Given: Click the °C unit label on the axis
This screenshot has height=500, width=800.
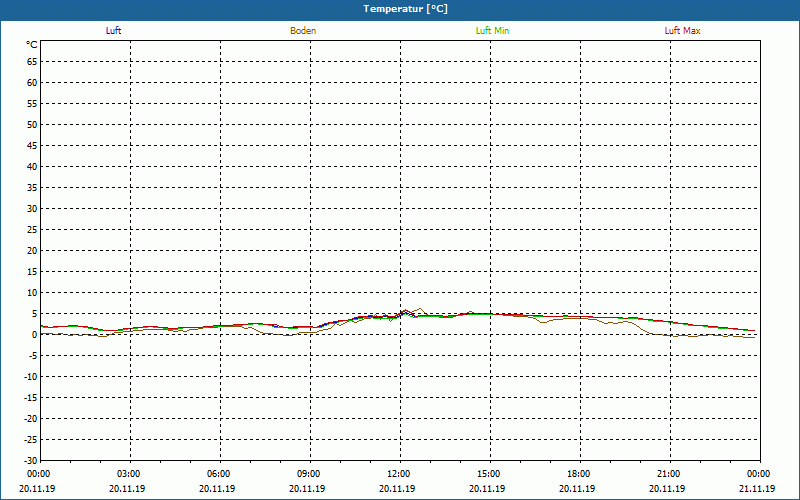Looking at the screenshot, I should 32,45.
